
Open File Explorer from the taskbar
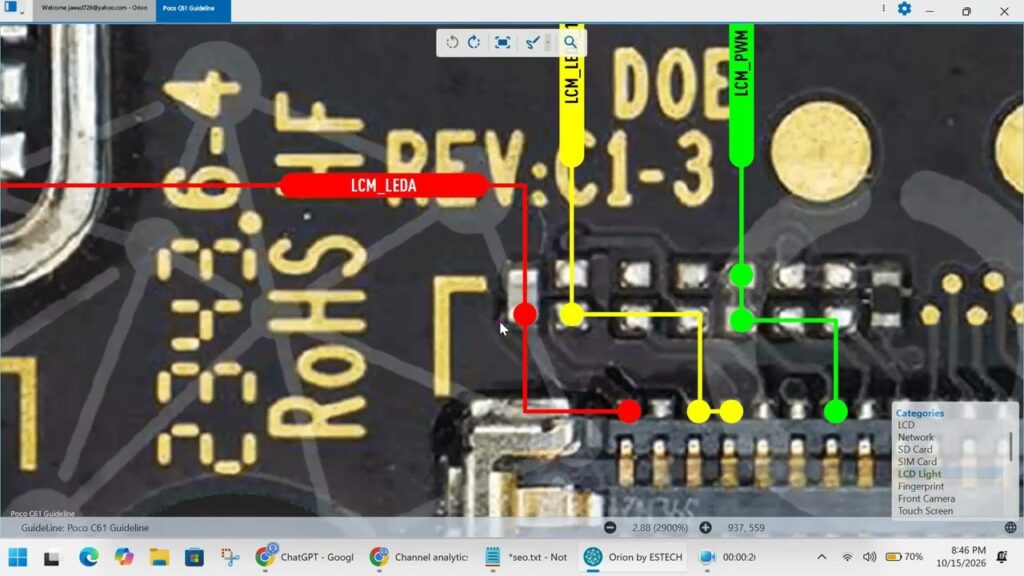(159, 557)
